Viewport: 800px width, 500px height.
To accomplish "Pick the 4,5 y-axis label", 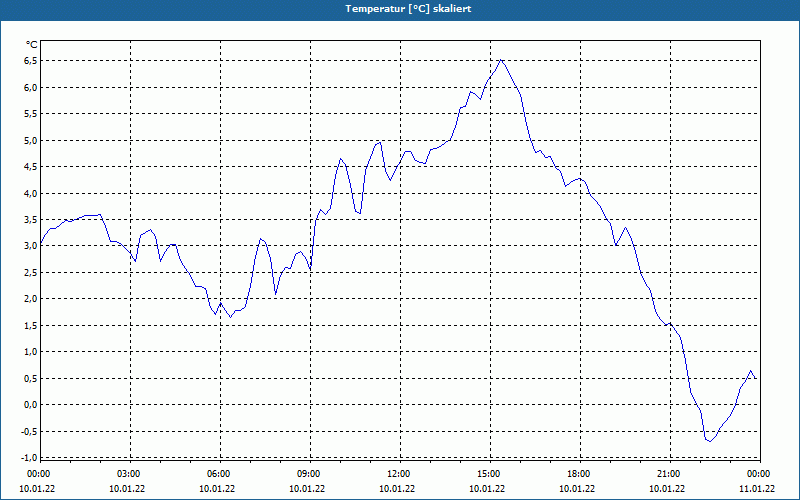I will [31, 167].
